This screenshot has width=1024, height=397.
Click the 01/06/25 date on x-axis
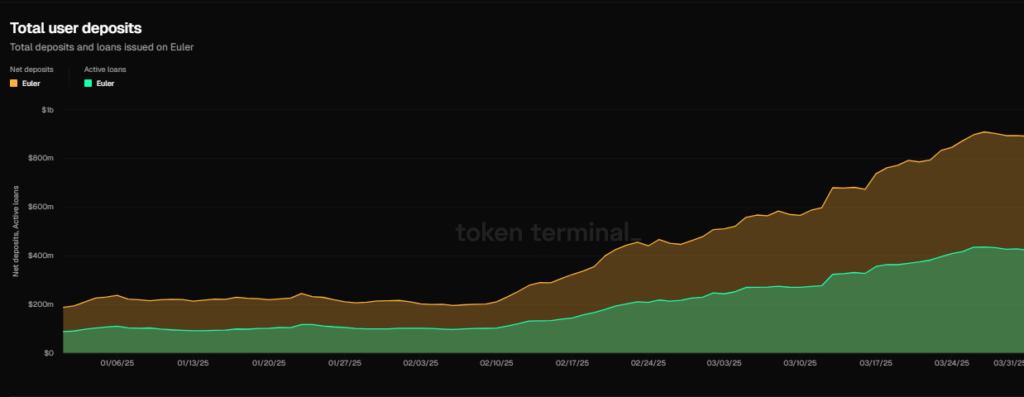tap(118, 362)
